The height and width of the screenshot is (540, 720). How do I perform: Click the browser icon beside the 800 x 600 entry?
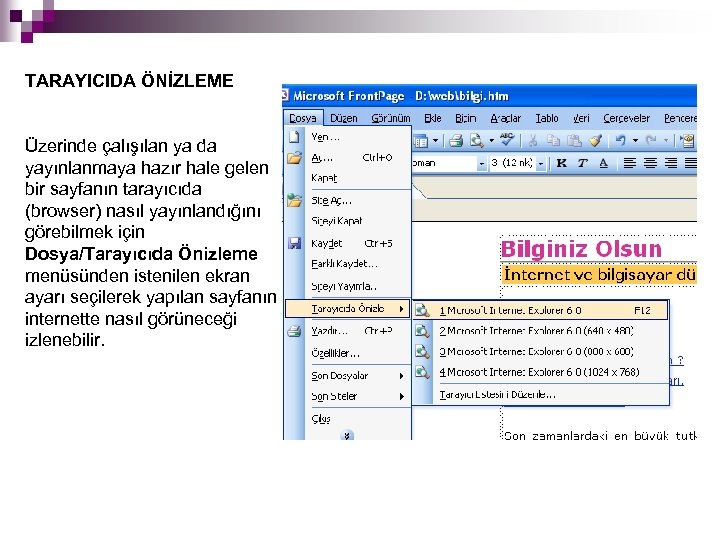(422, 352)
